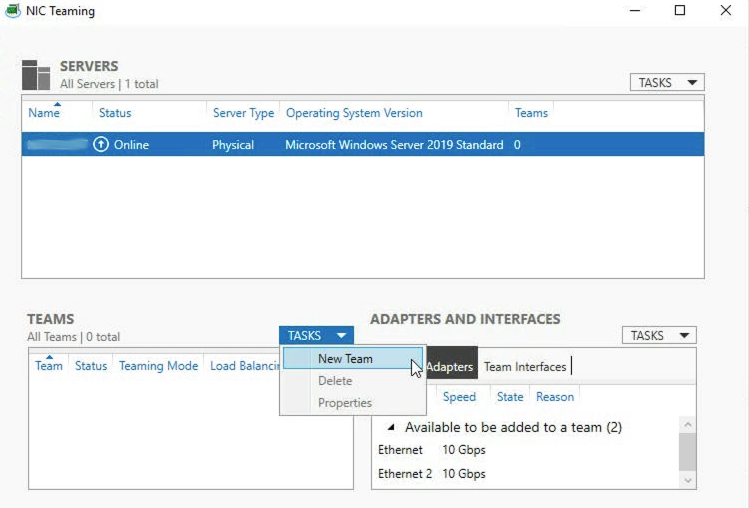The image size is (749, 508).
Task: Open the Servers TASKS dropdown
Action: pyautogui.click(x=667, y=83)
